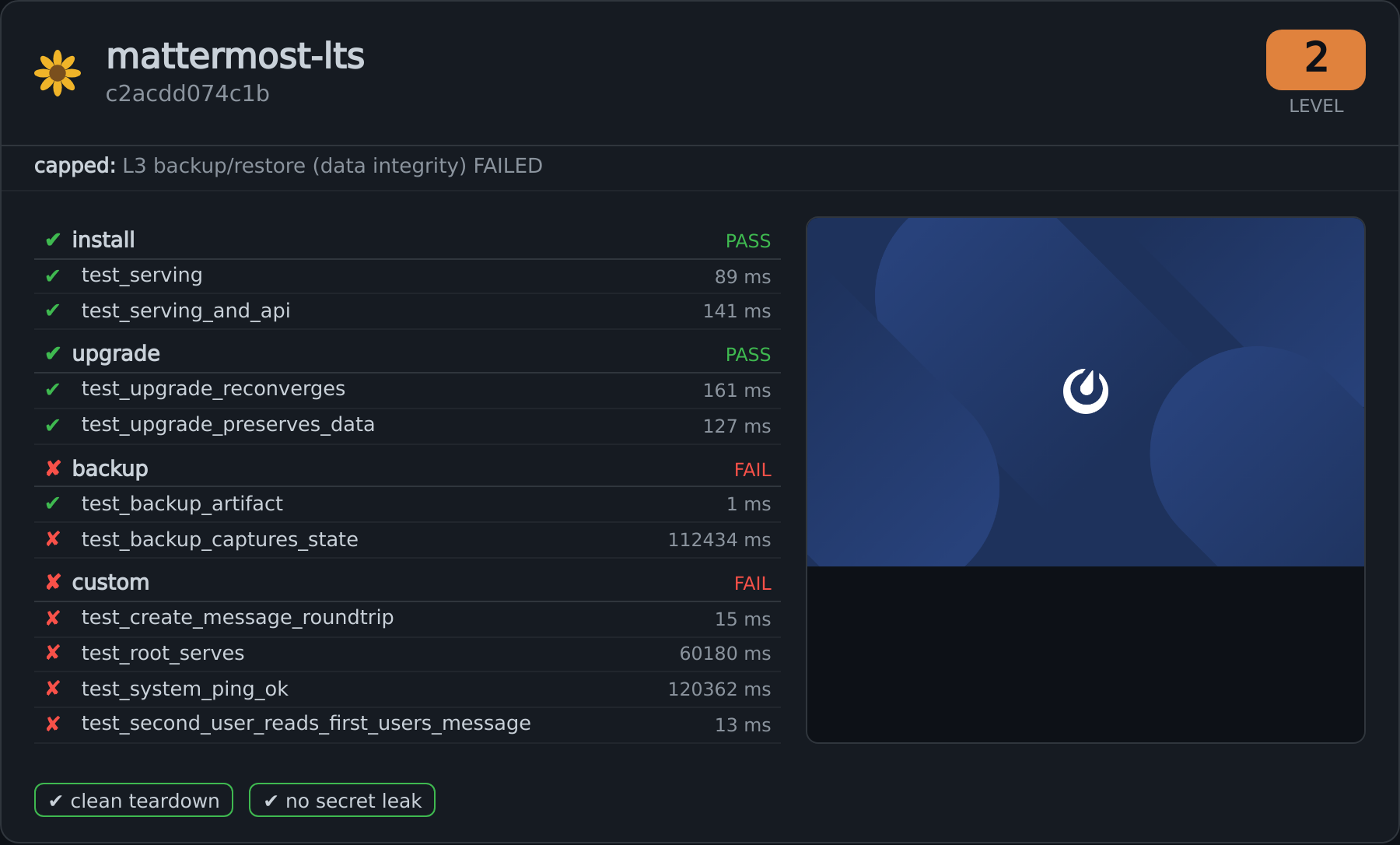Viewport: 1400px width, 845px height.
Task: Click the PASS status for install
Action: pyautogui.click(x=748, y=241)
